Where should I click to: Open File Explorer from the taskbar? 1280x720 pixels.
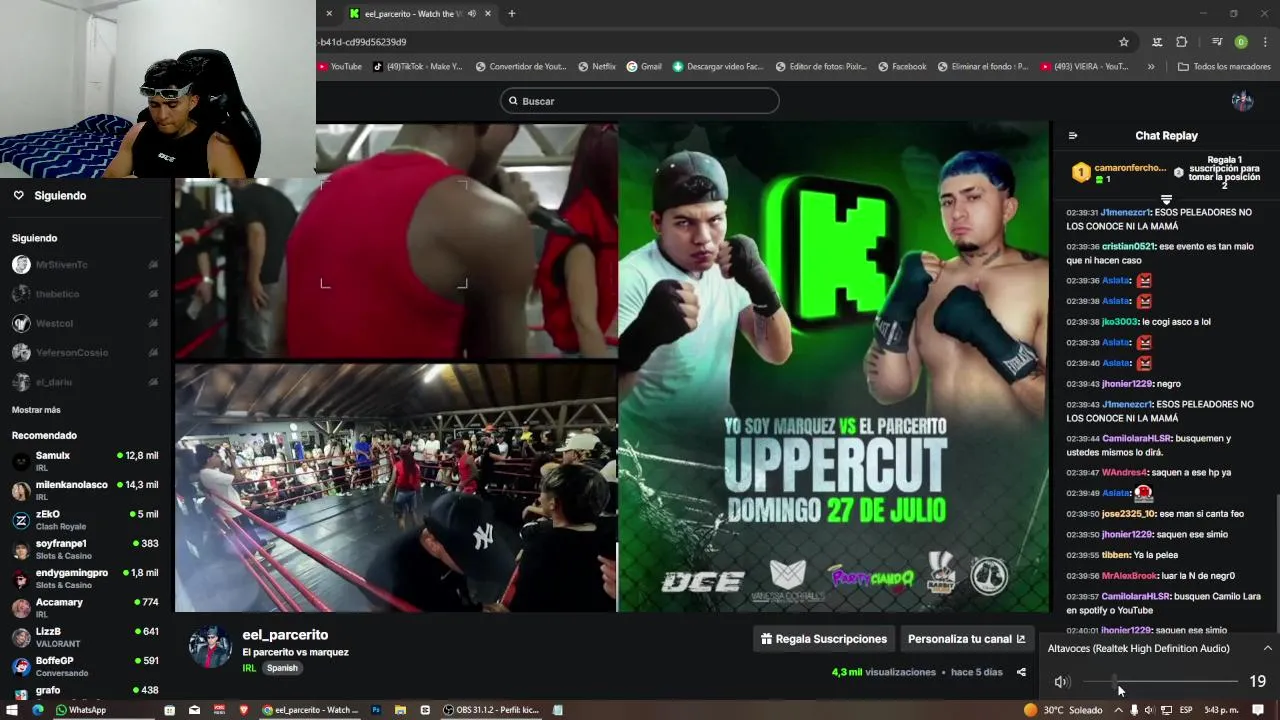[x=400, y=710]
